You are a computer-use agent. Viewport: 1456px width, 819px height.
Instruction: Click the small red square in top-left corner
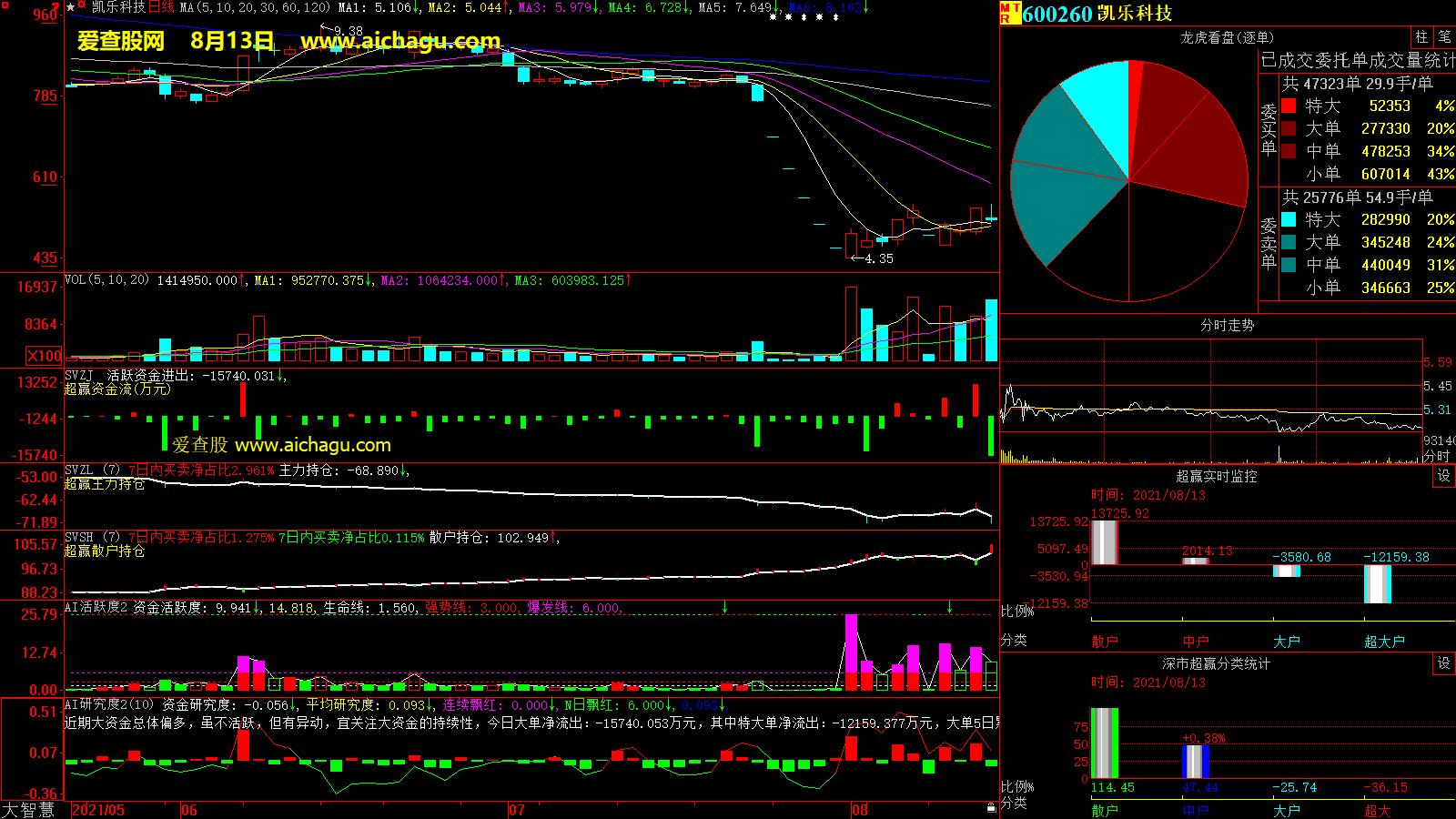pyautogui.click(x=5, y=5)
